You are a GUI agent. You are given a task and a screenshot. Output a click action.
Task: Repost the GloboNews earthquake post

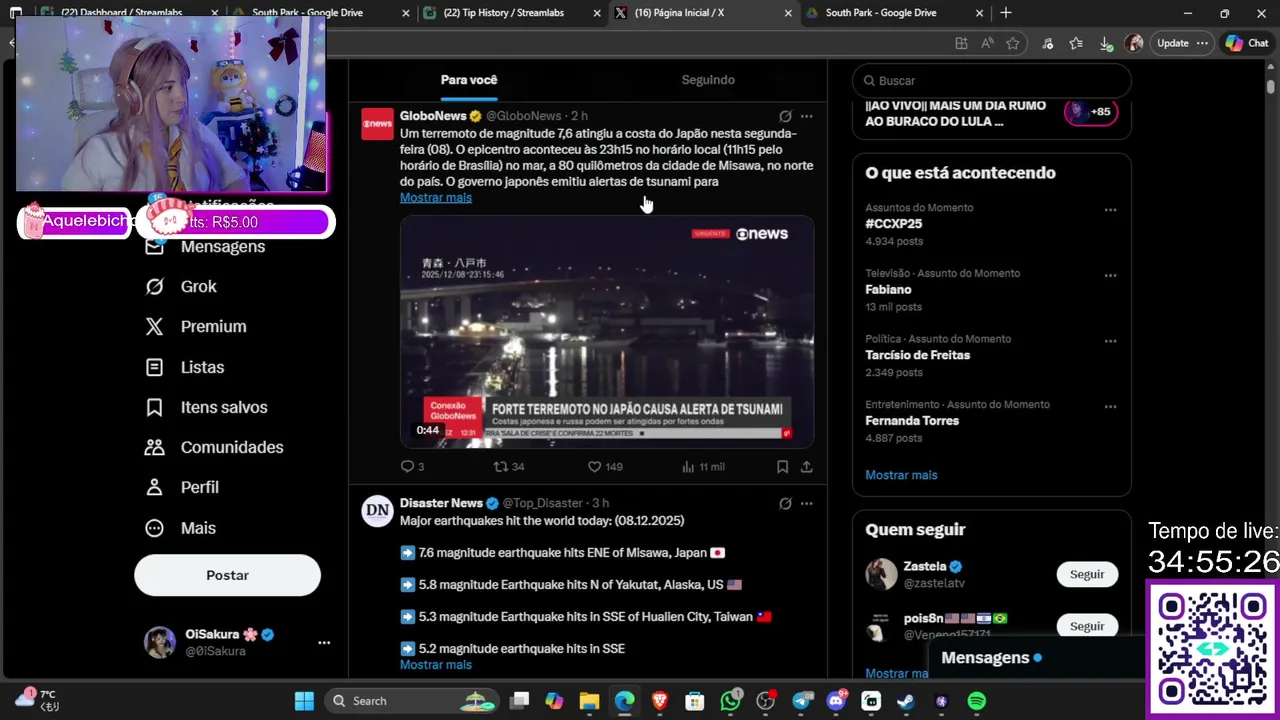(x=509, y=467)
